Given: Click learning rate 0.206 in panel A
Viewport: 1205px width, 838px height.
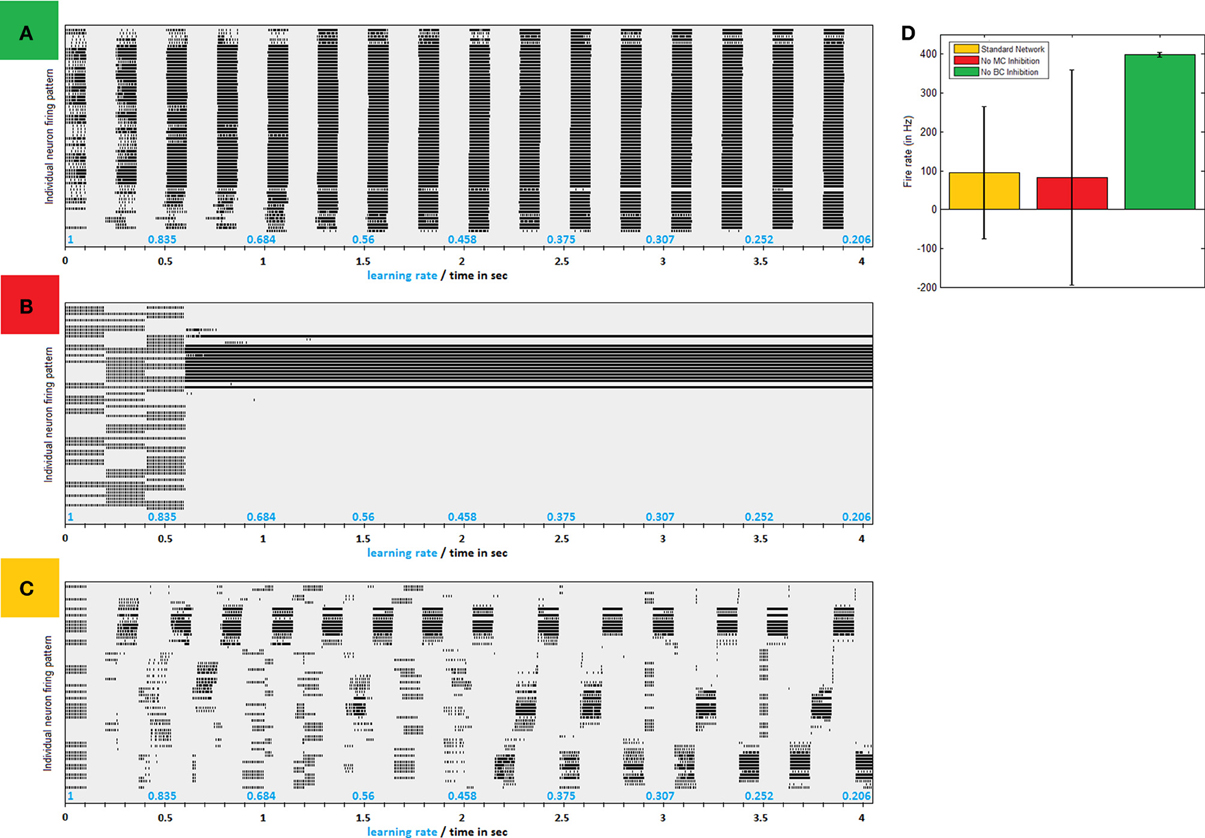Looking at the screenshot, I should coord(857,240).
